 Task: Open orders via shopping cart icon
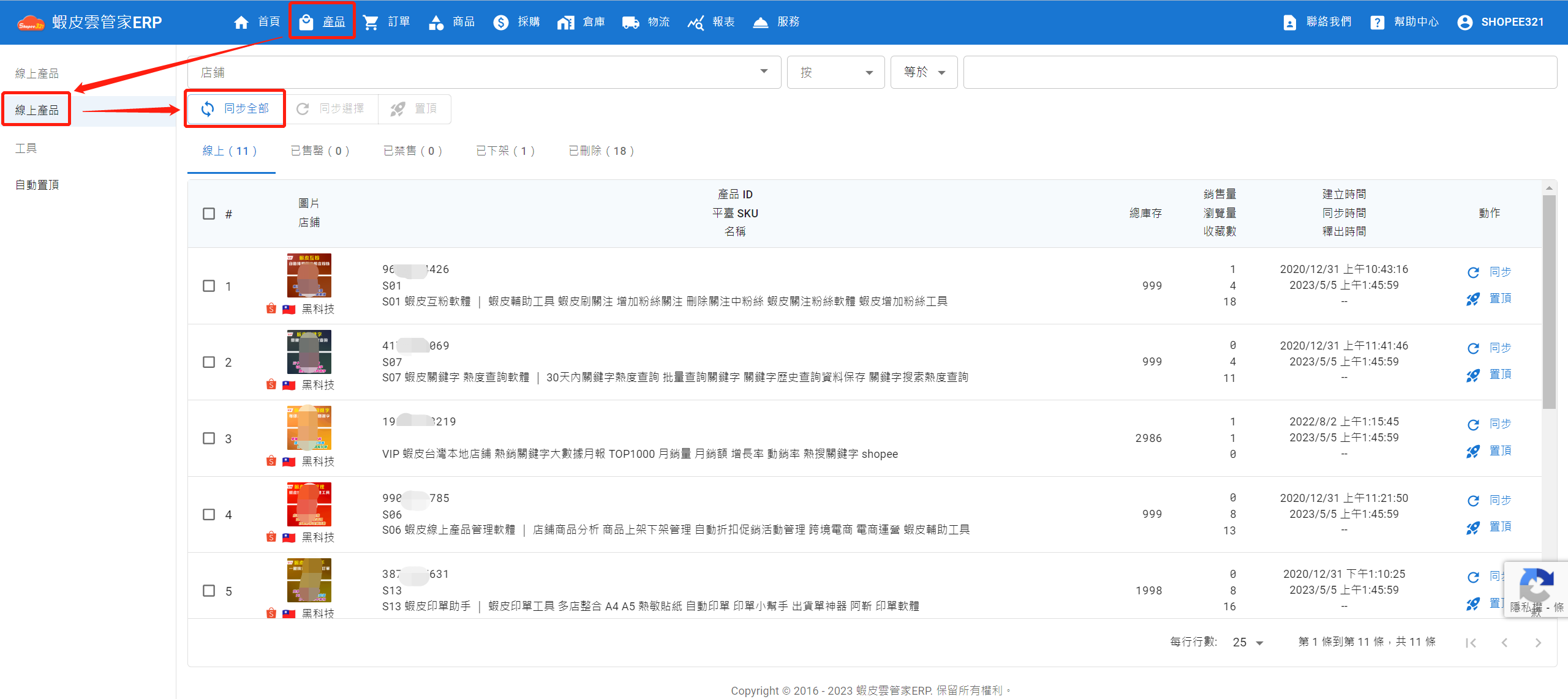click(x=371, y=23)
